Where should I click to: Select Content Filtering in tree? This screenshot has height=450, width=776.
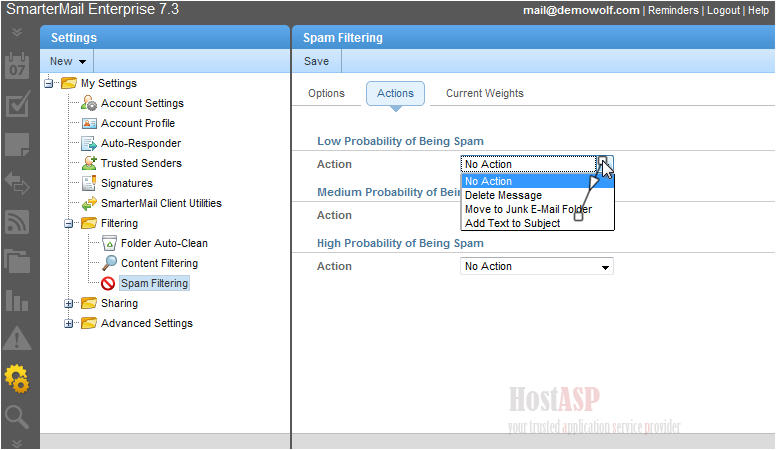click(x=159, y=263)
